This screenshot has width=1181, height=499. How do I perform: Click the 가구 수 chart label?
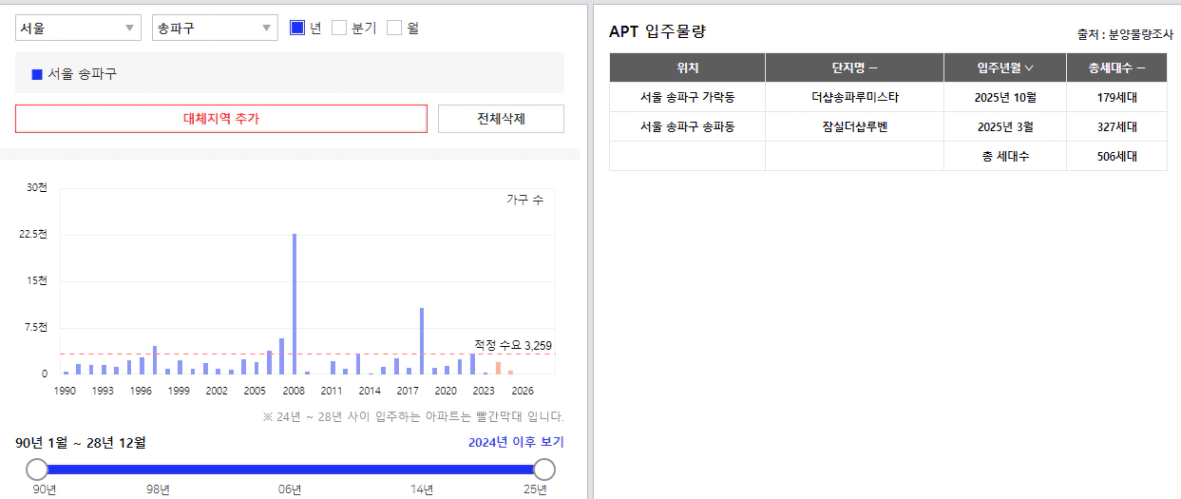point(525,200)
